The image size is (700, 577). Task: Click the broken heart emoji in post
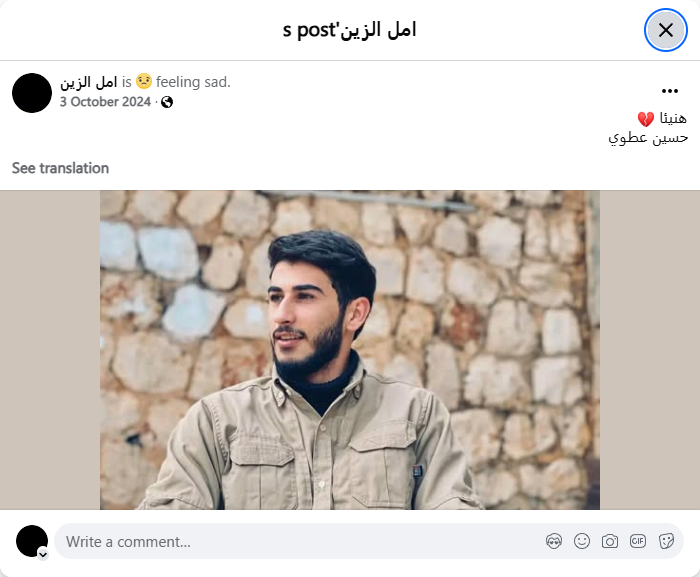[646, 119]
